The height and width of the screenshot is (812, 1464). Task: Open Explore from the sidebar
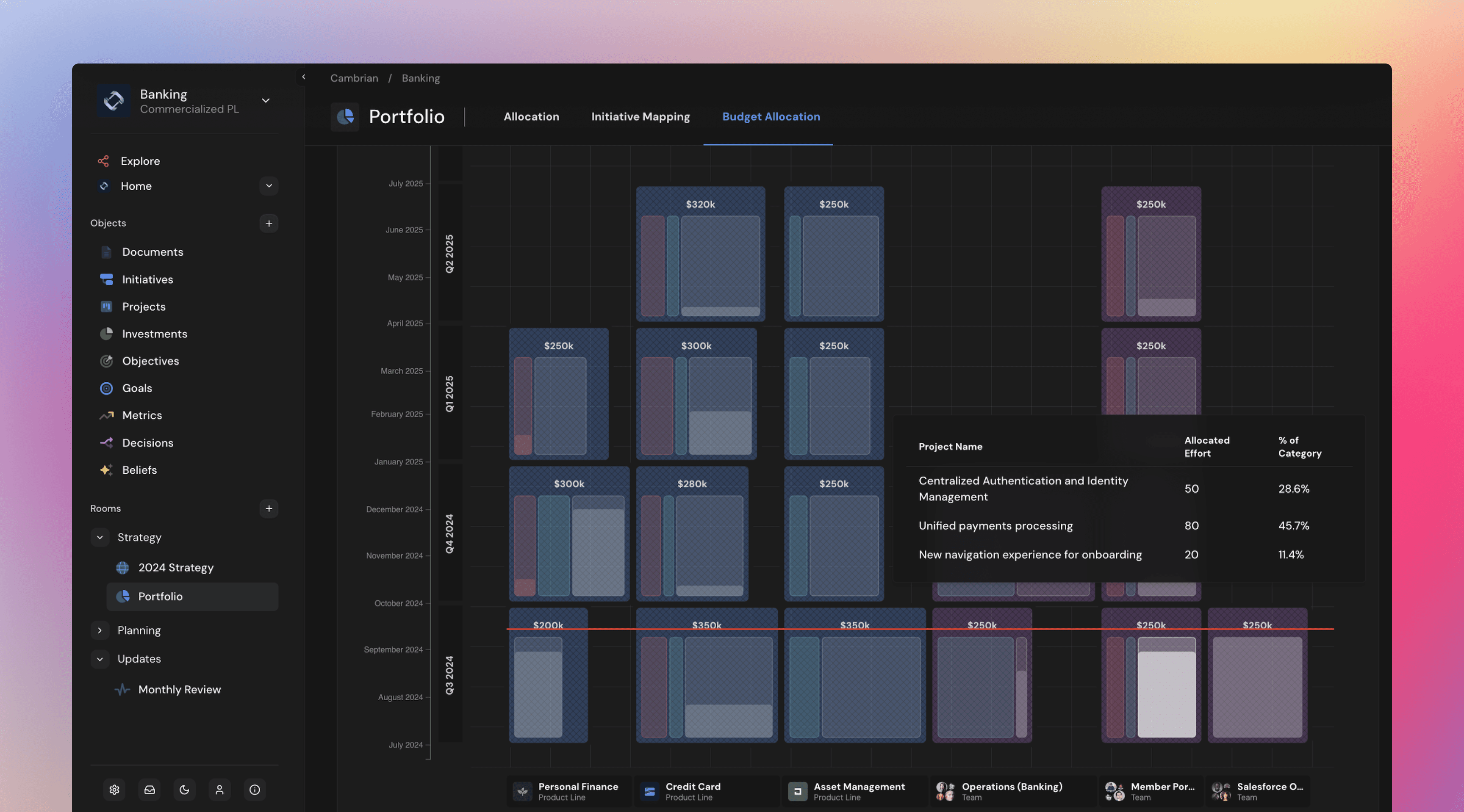click(x=140, y=161)
